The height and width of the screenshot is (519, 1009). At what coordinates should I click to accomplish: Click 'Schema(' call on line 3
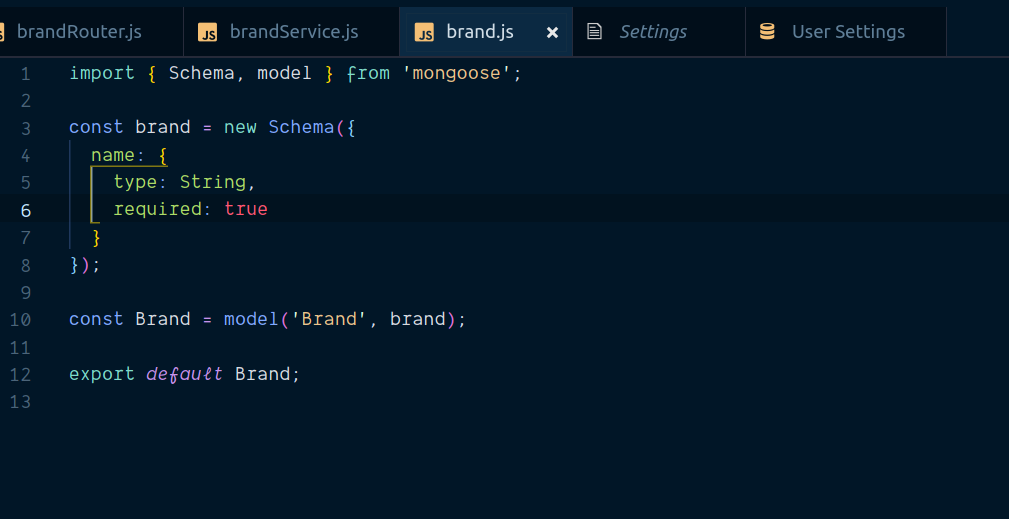click(307, 127)
